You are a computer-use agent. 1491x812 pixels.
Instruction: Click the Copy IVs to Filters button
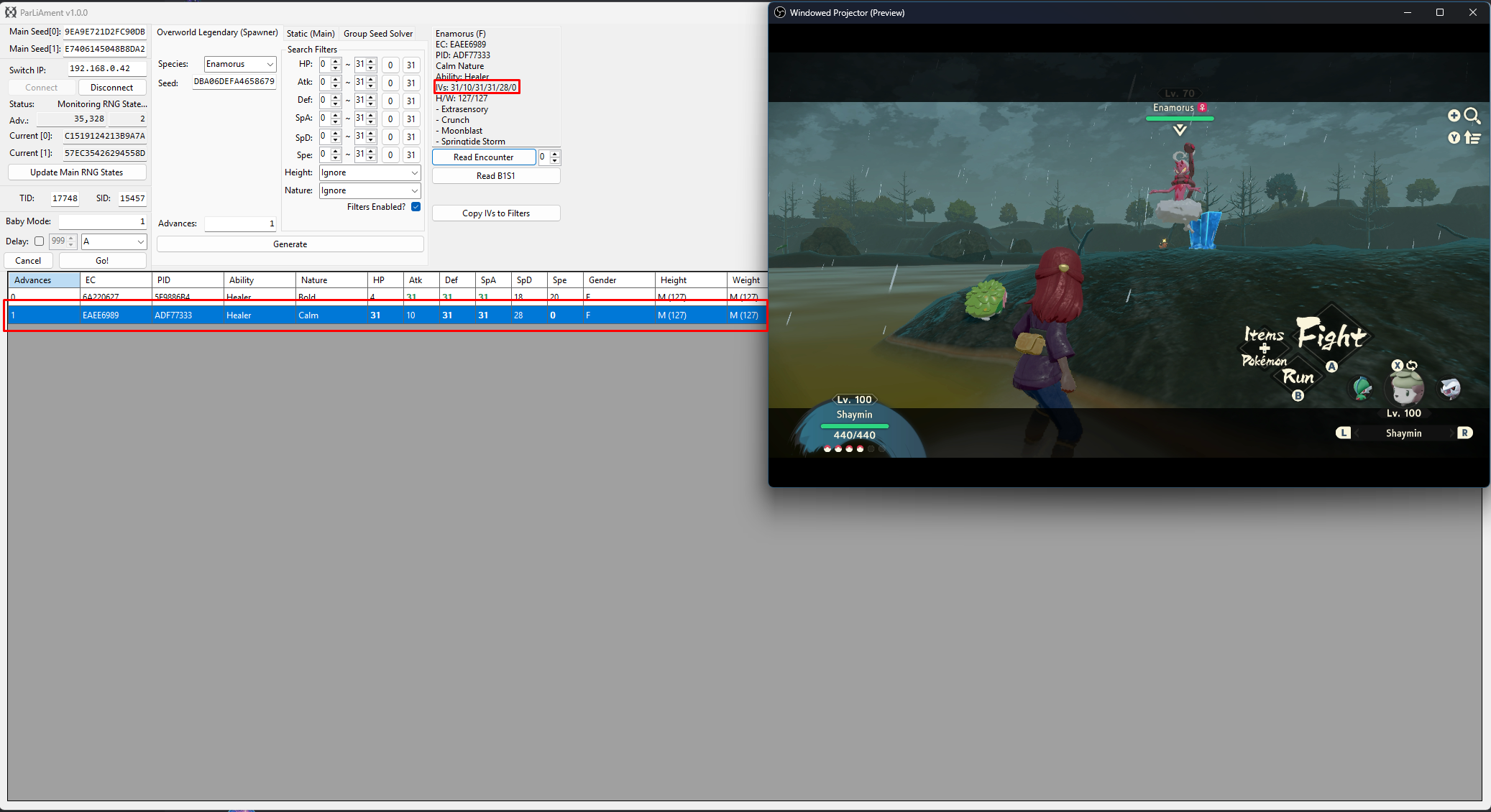(x=496, y=213)
